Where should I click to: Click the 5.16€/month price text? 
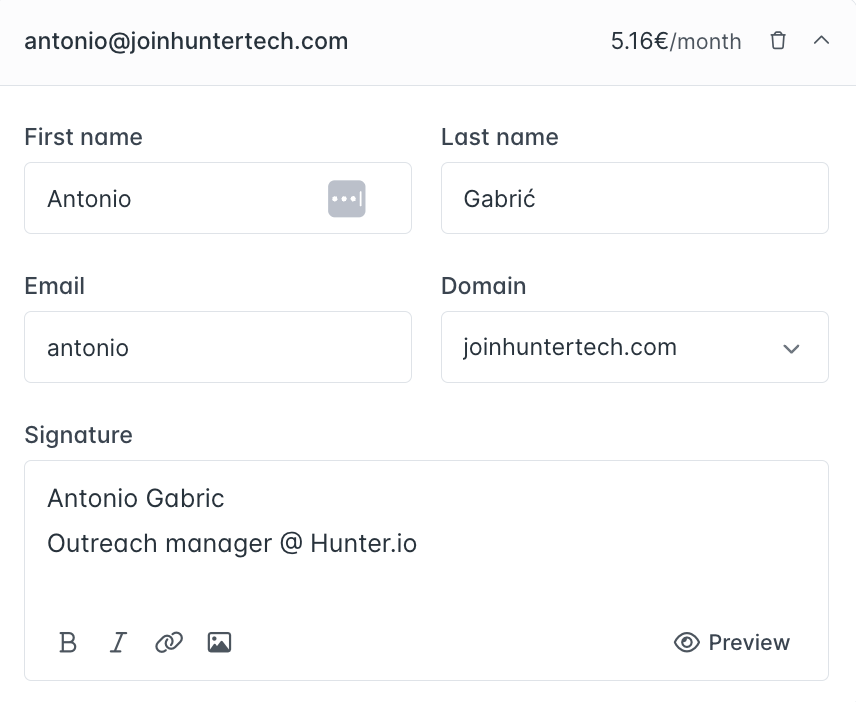click(676, 41)
